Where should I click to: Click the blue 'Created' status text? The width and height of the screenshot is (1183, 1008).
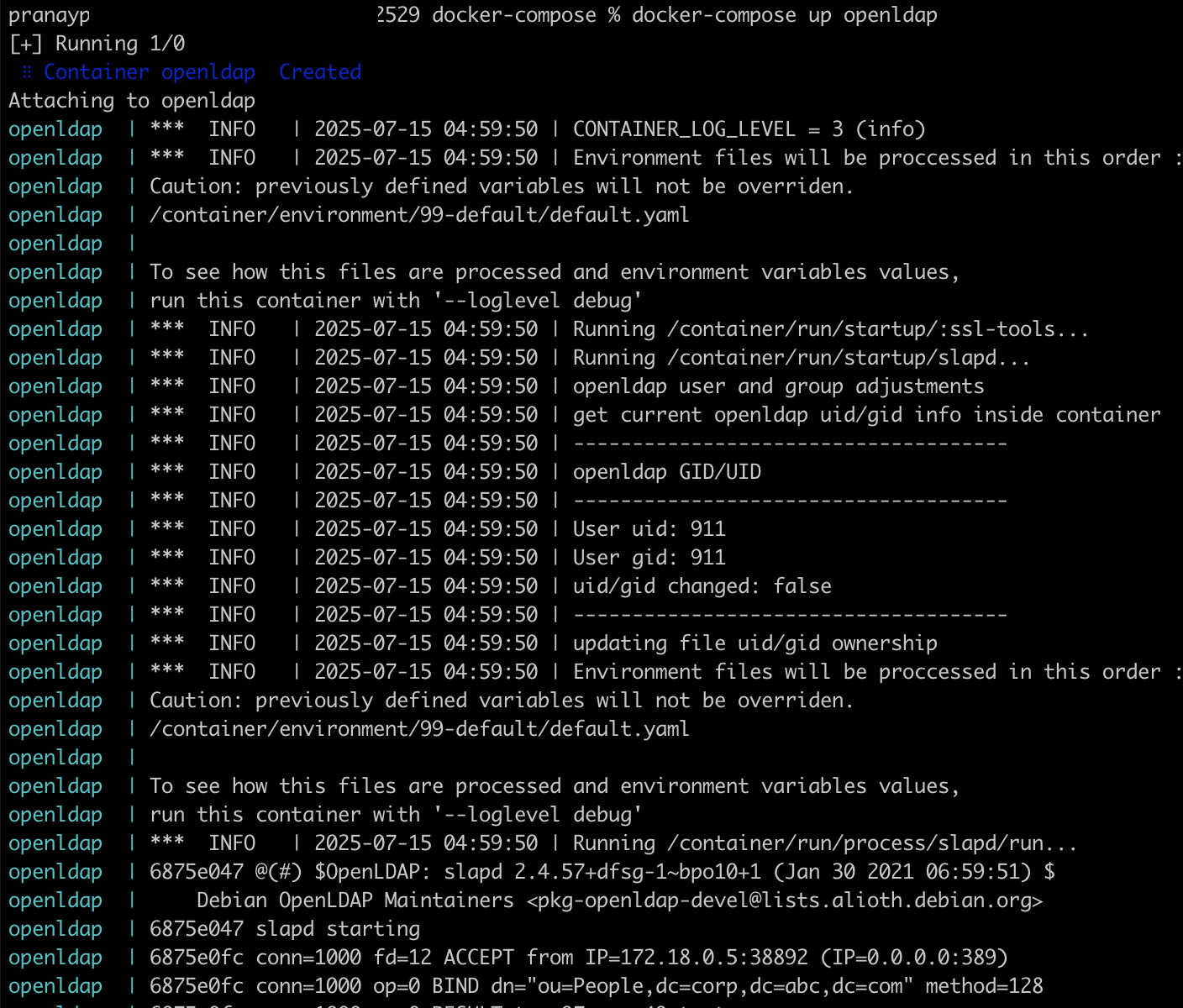click(x=319, y=72)
